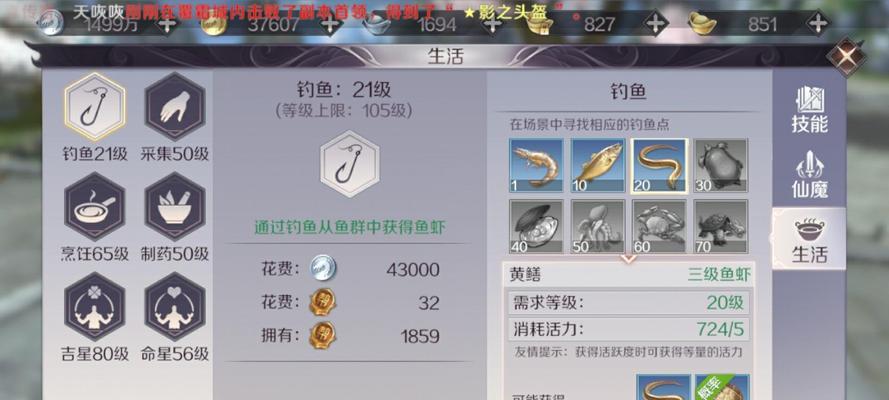Screen dimensions: 889x400
Task: Select the 吉星80级 lucky star icon
Action: [94, 307]
